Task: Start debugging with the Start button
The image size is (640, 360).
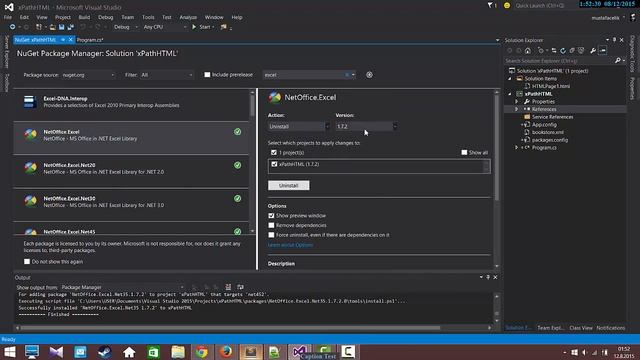Action: tap(203, 27)
